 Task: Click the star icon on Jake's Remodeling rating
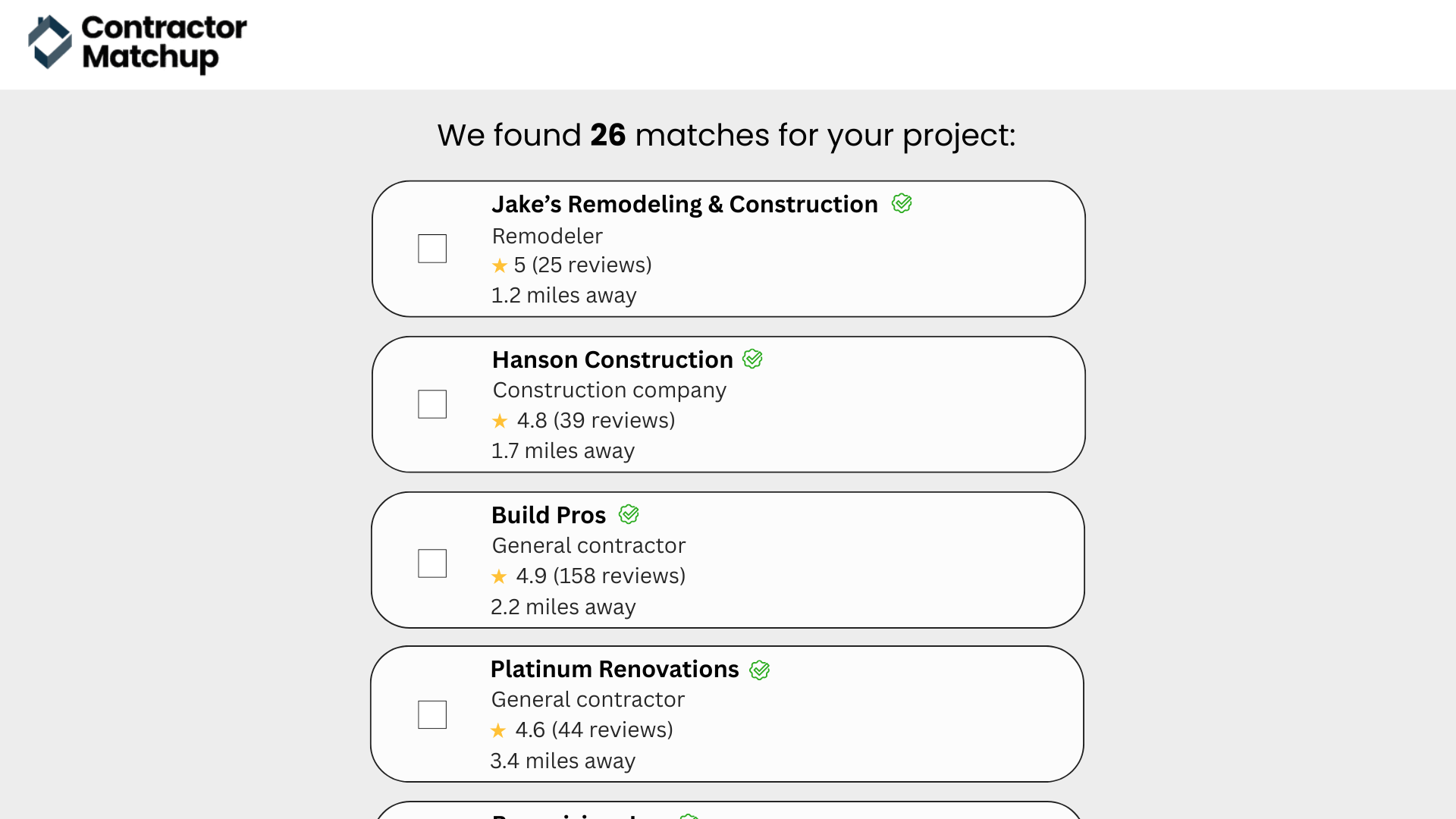[x=500, y=265]
